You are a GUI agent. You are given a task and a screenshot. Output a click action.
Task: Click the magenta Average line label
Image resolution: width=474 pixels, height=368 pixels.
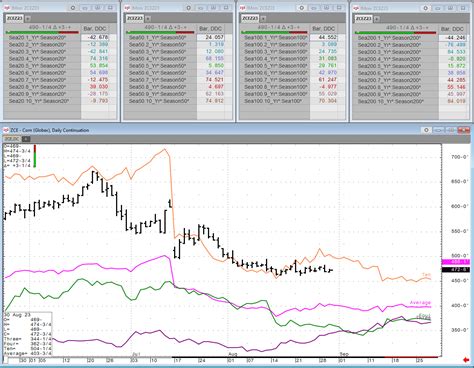(420, 303)
